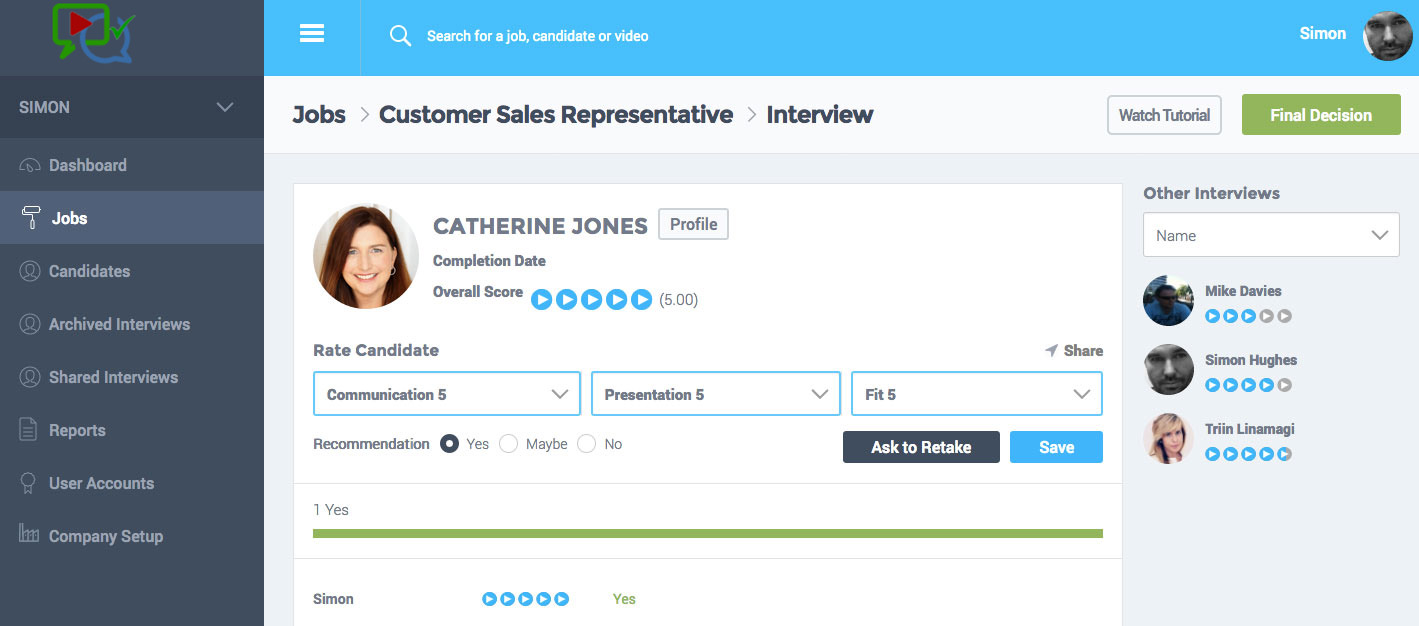This screenshot has height=626, width=1419.
Task: Set recommendation to No
Action: click(x=589, y=443)
